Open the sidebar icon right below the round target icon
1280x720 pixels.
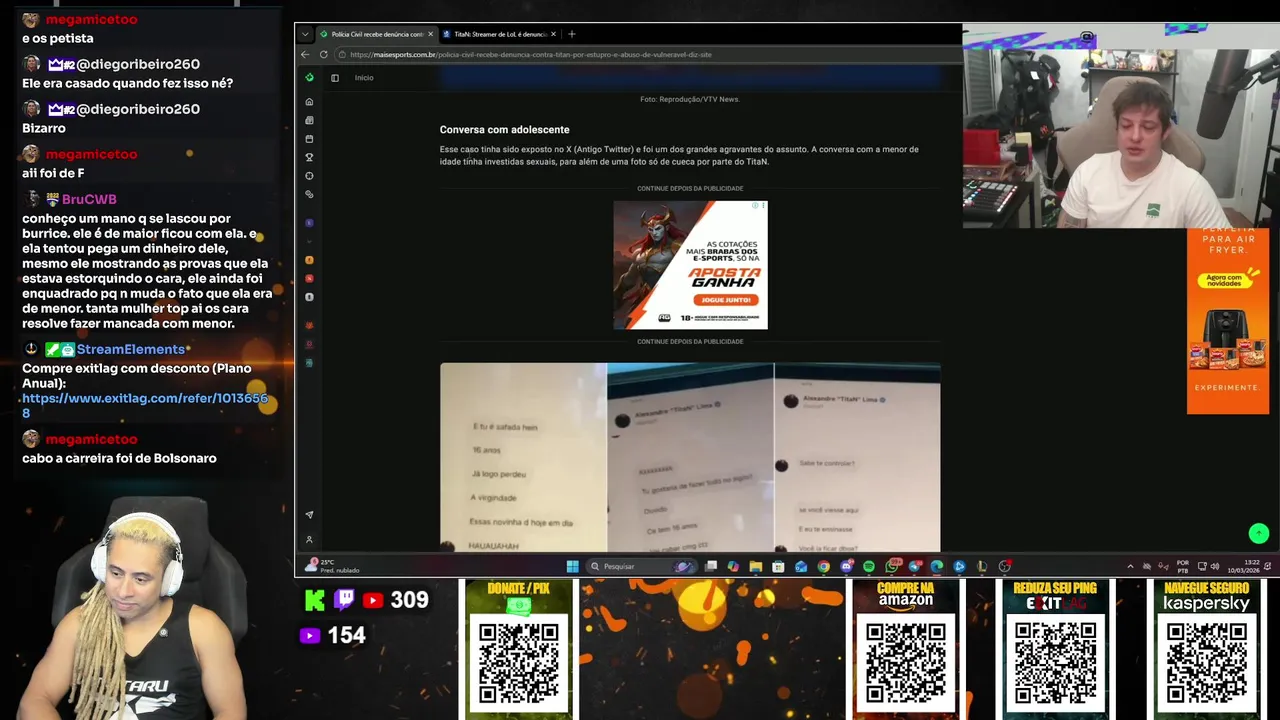click(309, 194)
